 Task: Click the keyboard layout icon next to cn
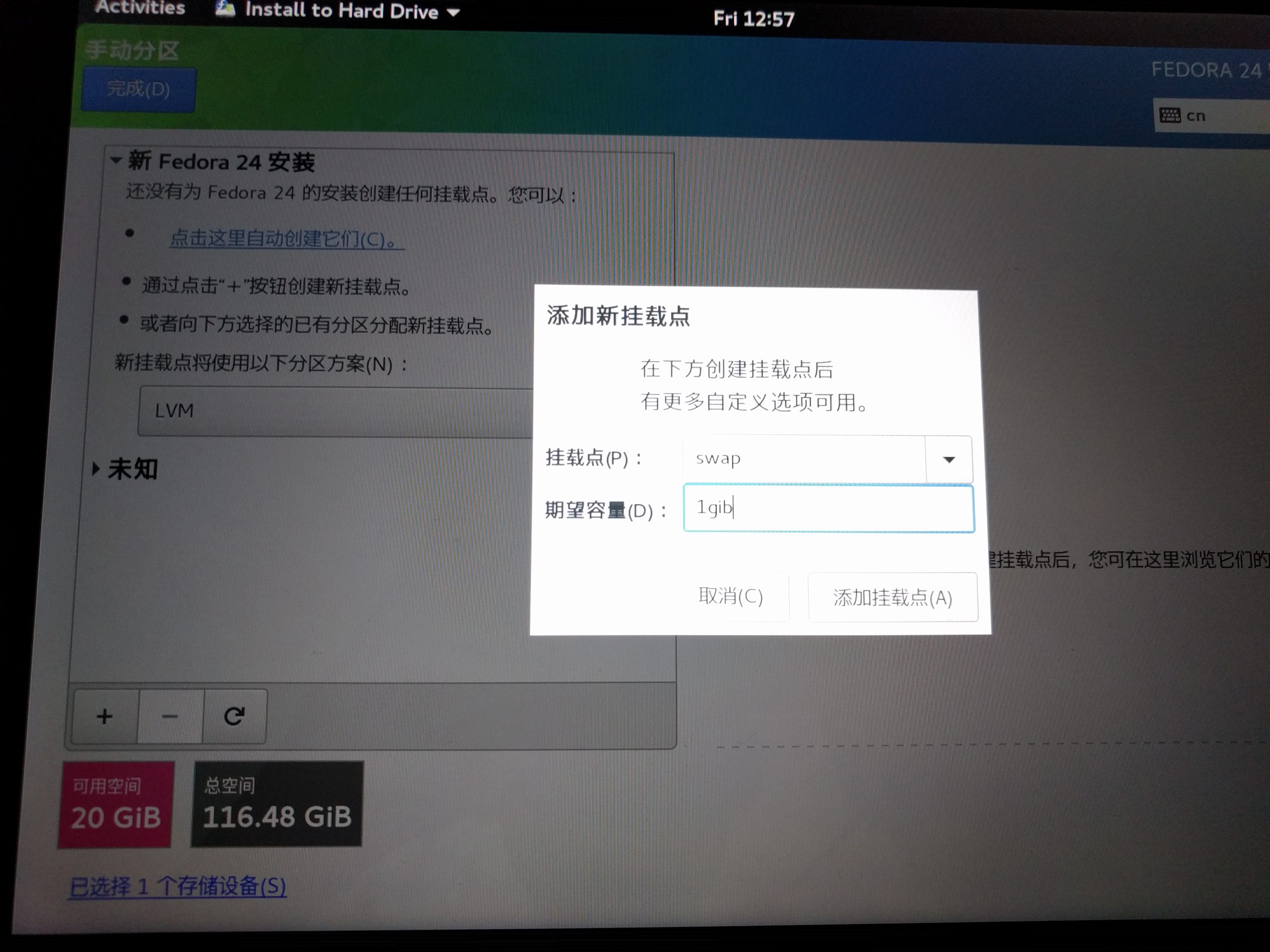(1169, 116)
